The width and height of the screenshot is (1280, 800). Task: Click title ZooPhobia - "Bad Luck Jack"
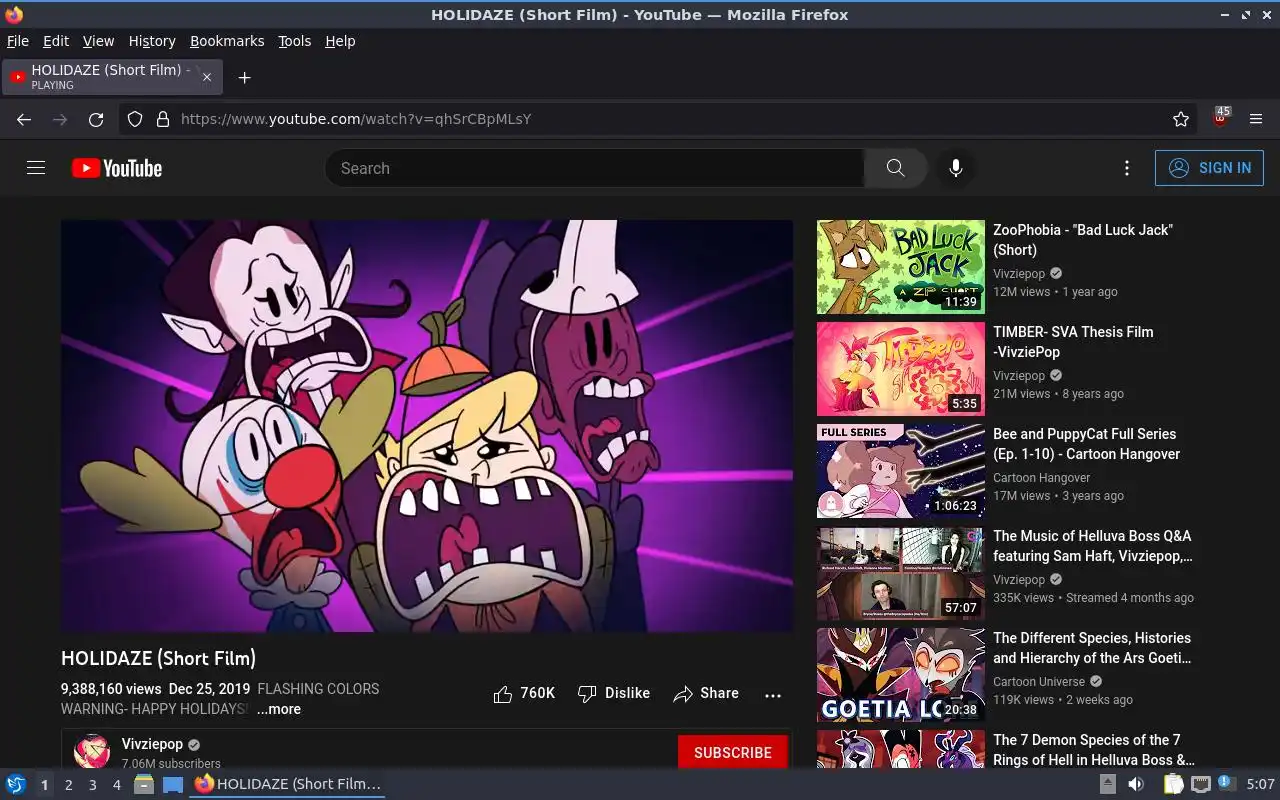[x=1083, y=240]
